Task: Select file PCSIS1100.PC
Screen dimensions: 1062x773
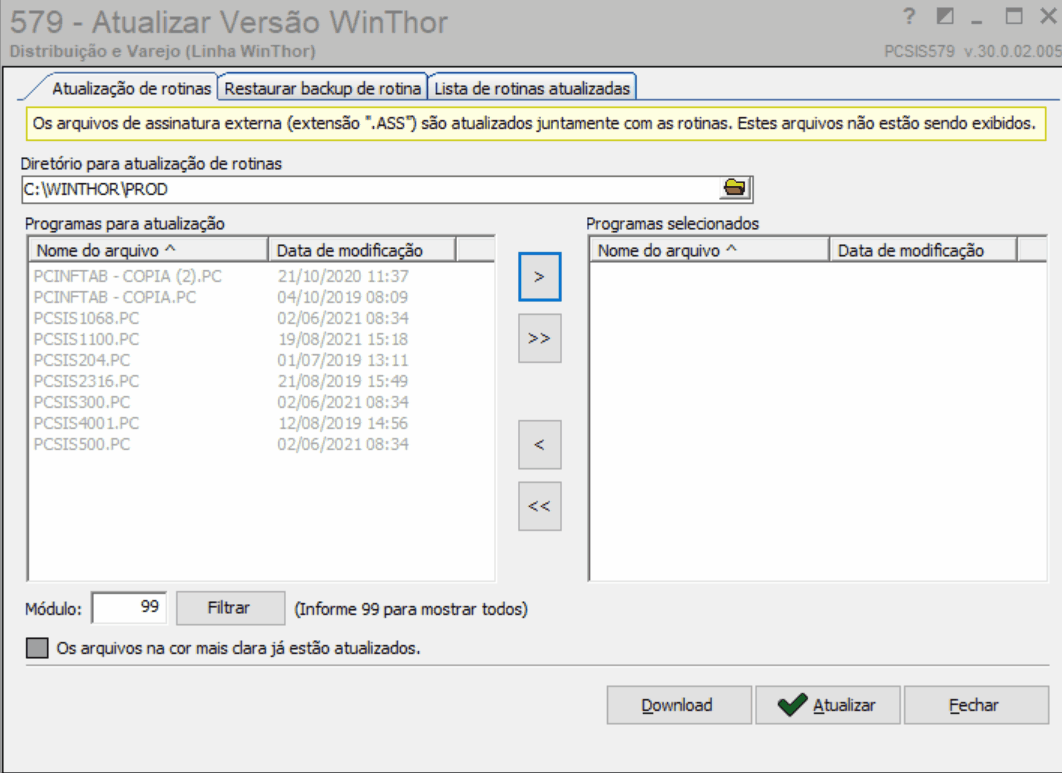Action: coord(86,339)
